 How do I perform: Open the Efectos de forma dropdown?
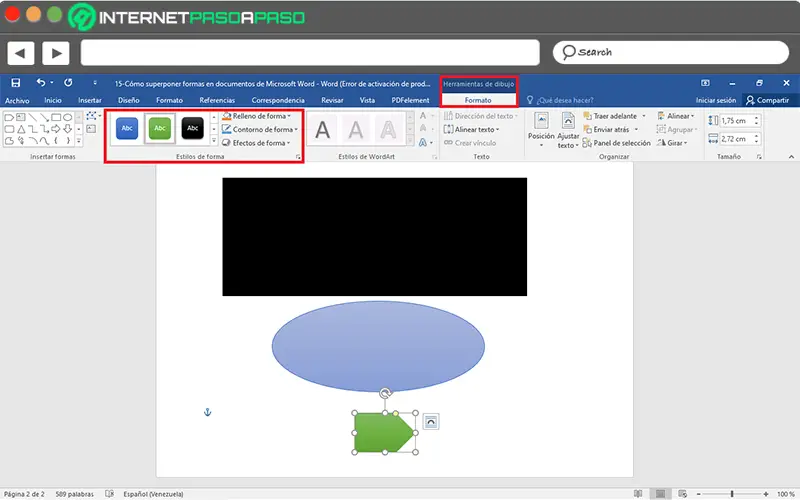tap(256, 143)
